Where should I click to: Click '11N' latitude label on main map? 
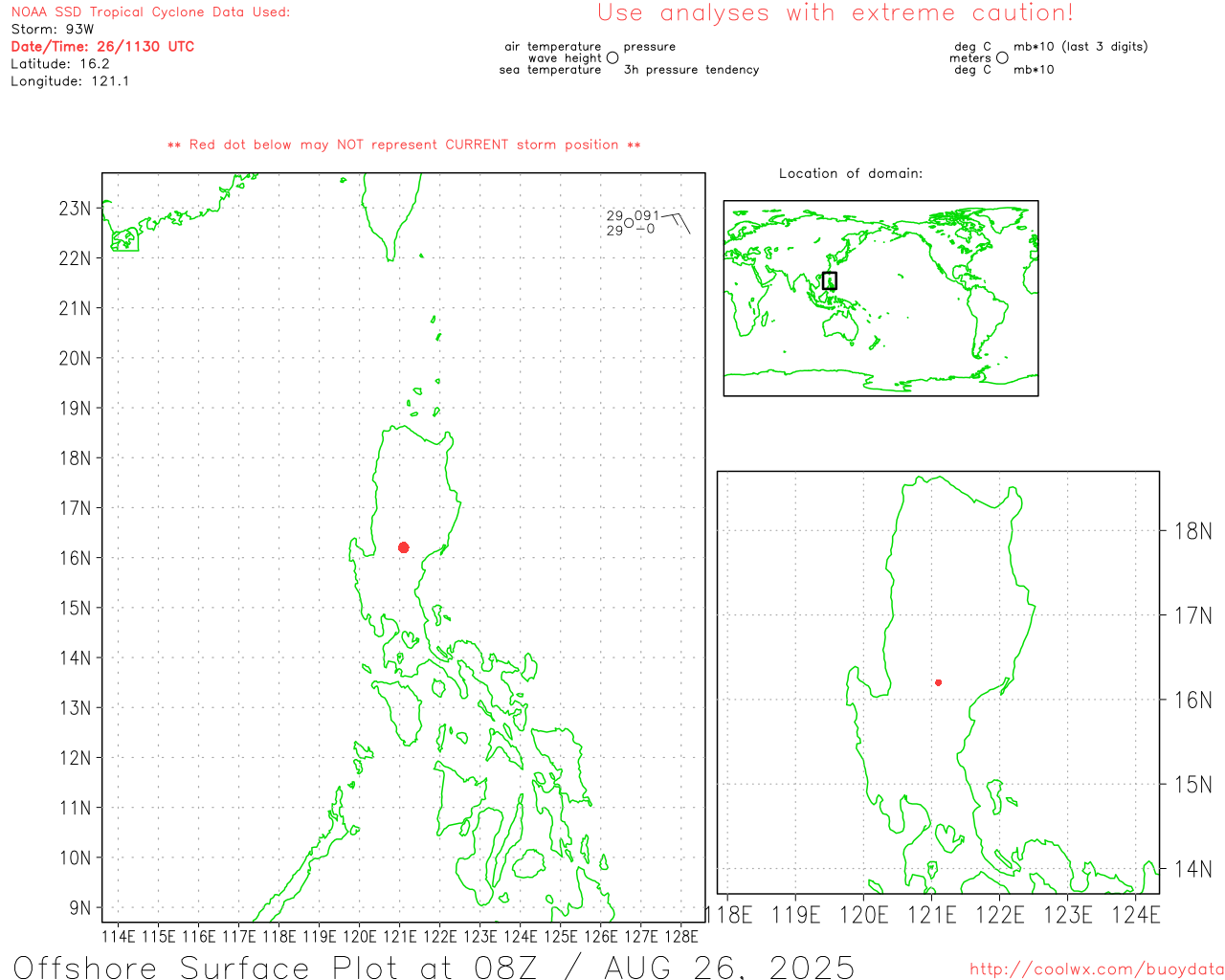[x=75, y=808]
